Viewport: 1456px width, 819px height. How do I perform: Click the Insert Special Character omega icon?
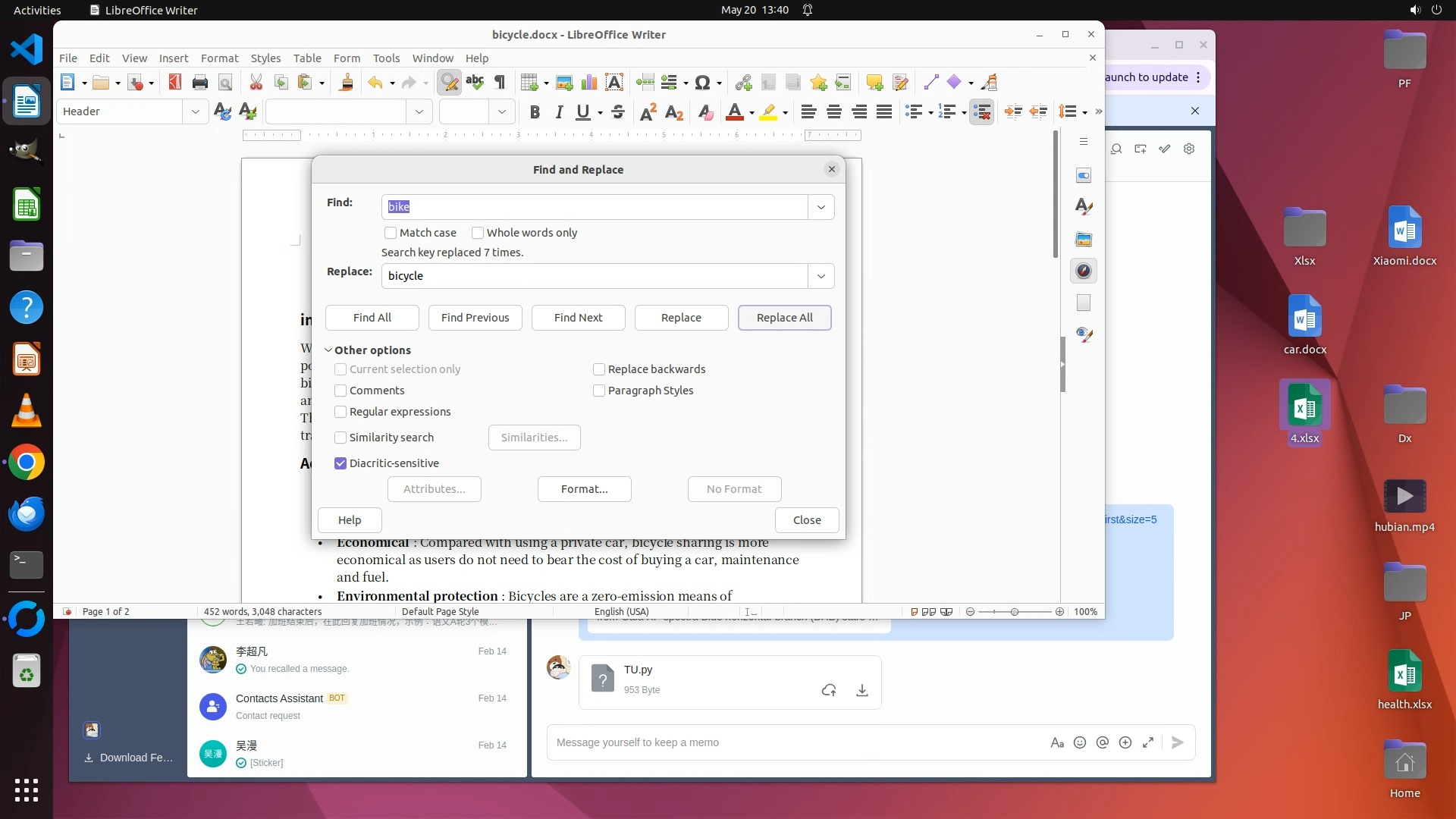(x=702, y=83)
